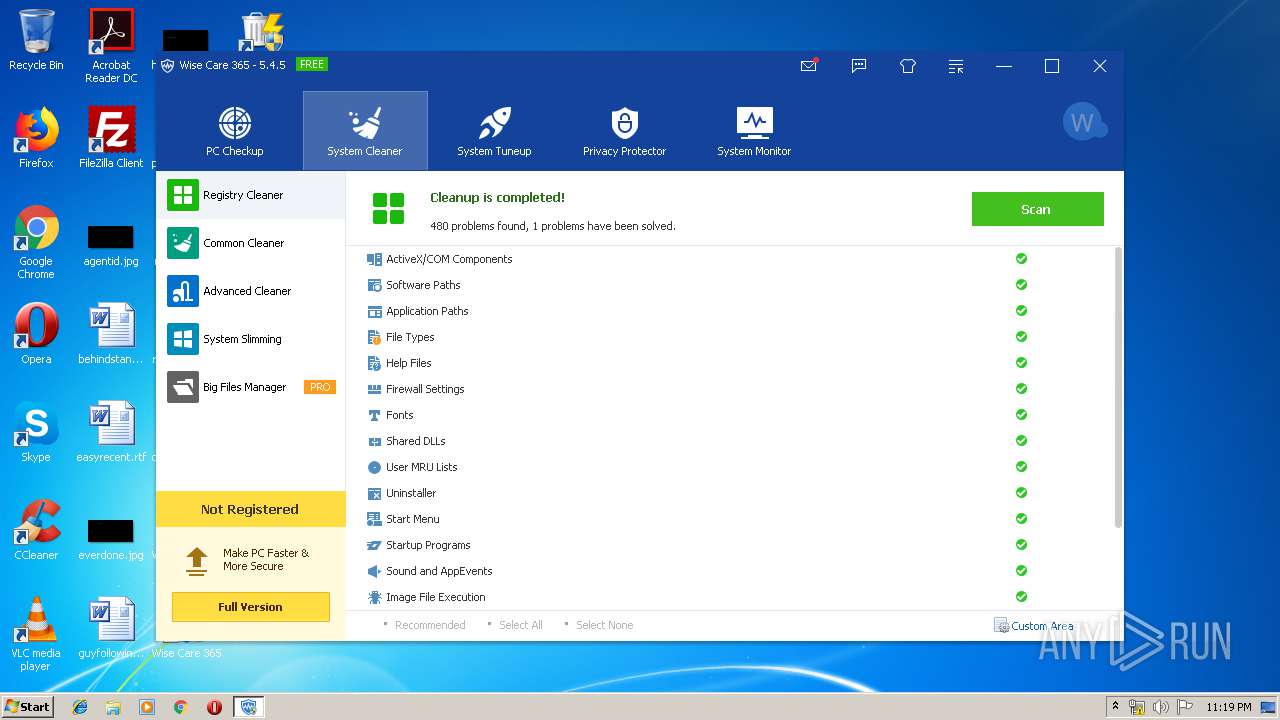Screen dimensions: 1280x720
Task: Open the feedback chat icon
Action: tap(858, 66)
